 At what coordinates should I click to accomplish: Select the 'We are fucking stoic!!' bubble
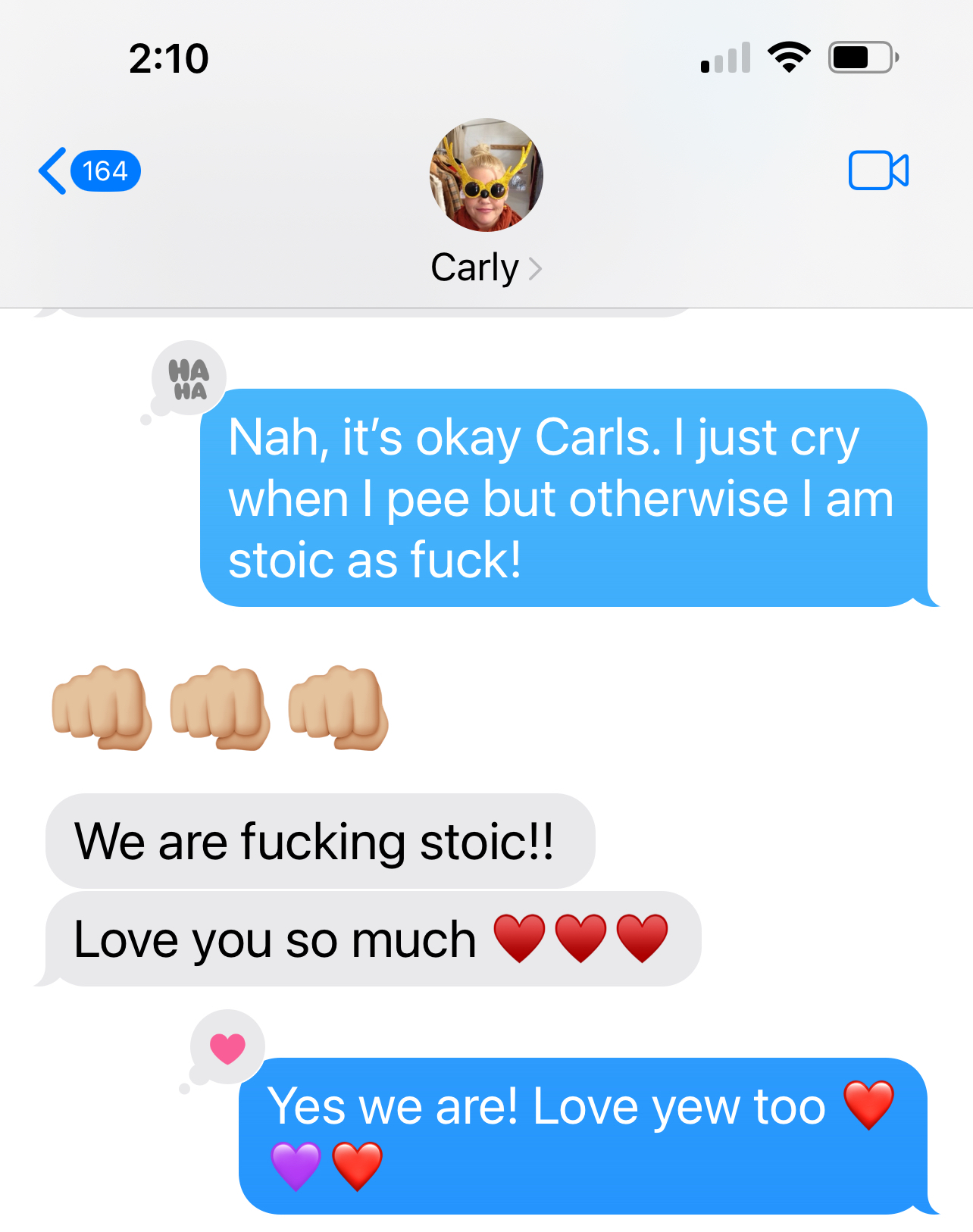[321, 841]
